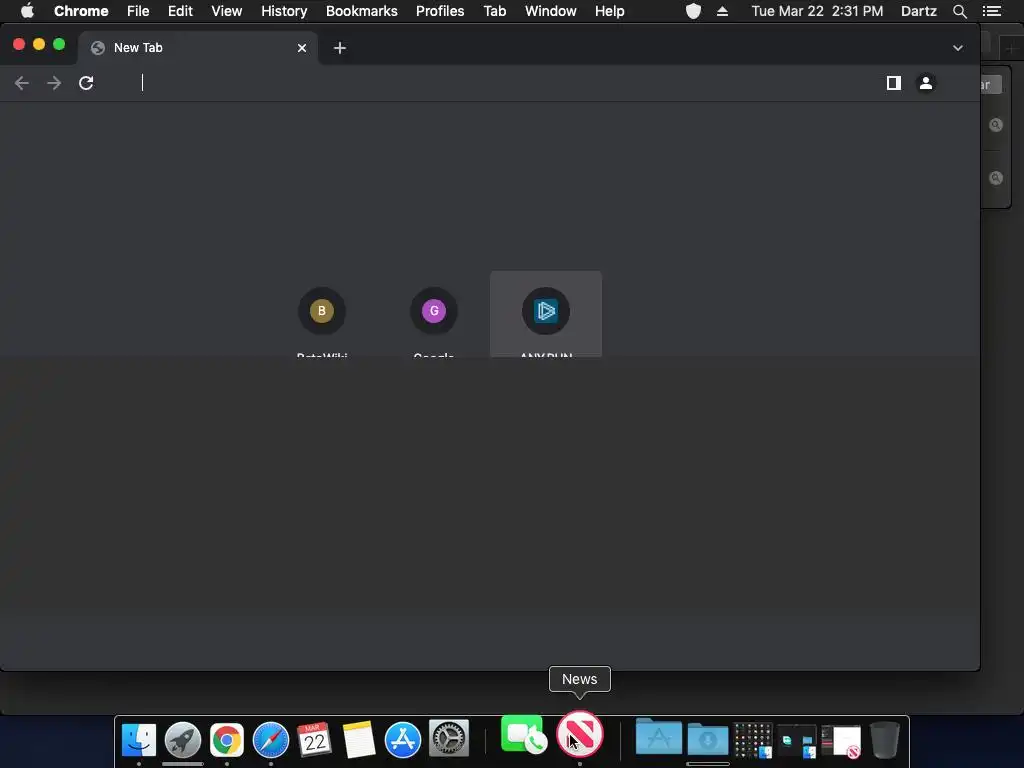Screen dimensions: 1024x768
Task: Open the View menu
Action: click(227, 11)
